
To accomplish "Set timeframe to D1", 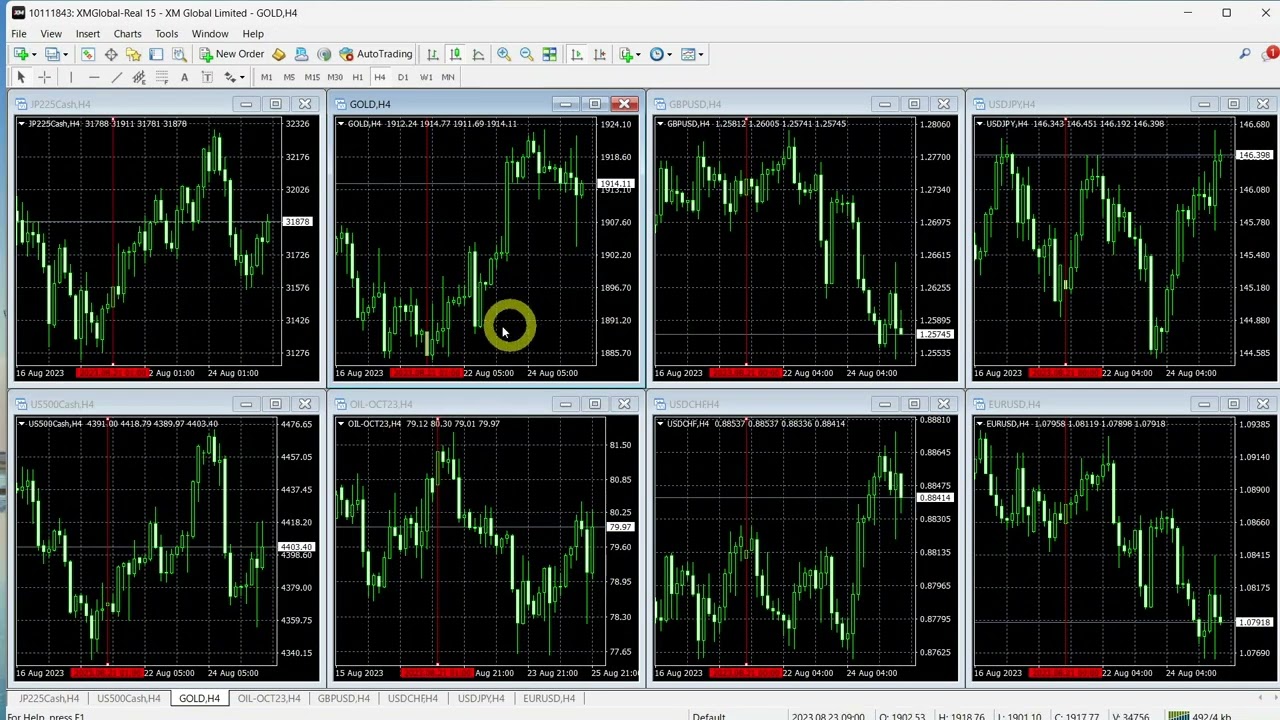I will [403, 77].
